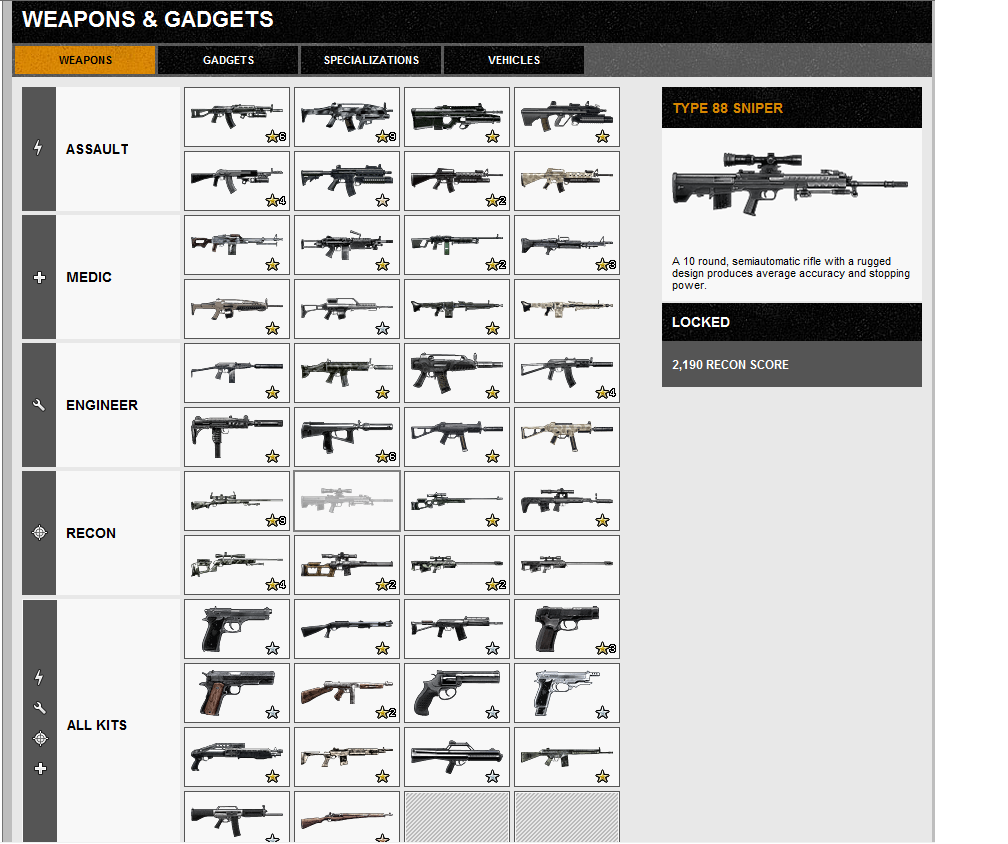Viewport: 1008px width, 844px height.
Task: Select the M1911 pistol with brown grip
Action: [237, 693]
